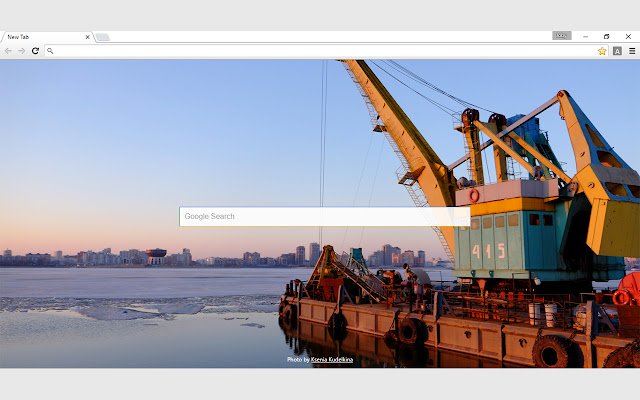Open the Ksenia Kudelkina photo credit link
640x400 pixels.
pyautogui.click(x=332, y=360)
